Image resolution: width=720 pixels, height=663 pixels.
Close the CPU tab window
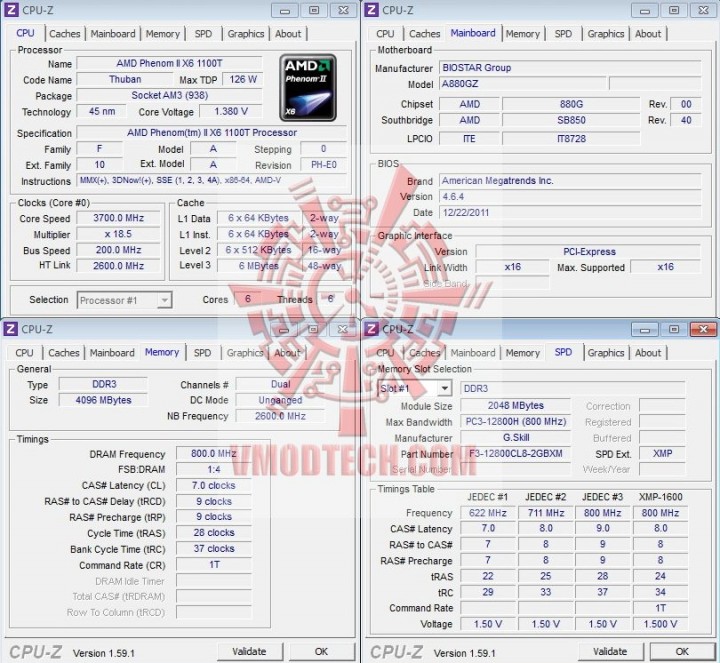343,10
